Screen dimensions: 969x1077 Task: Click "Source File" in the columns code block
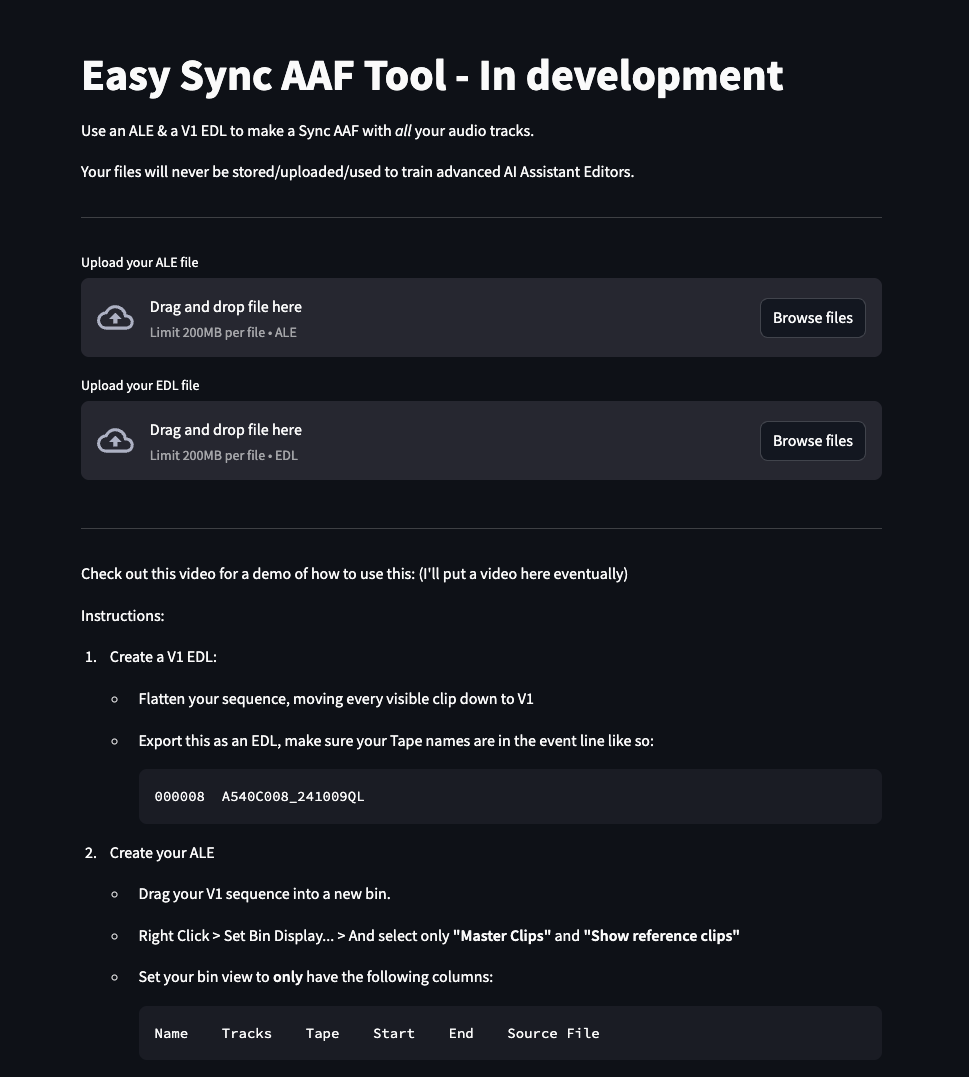[553, 1034]
